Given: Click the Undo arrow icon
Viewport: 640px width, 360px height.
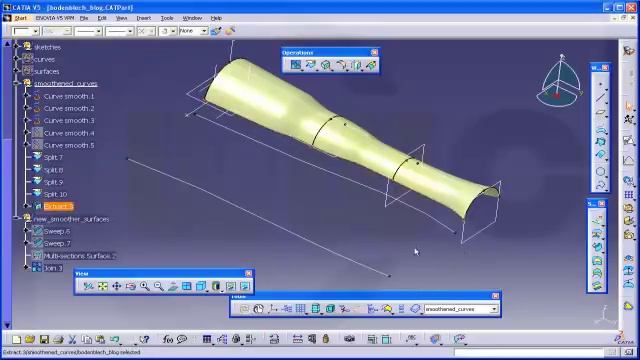Looking at the screenshot, I should tap(115, 339).
